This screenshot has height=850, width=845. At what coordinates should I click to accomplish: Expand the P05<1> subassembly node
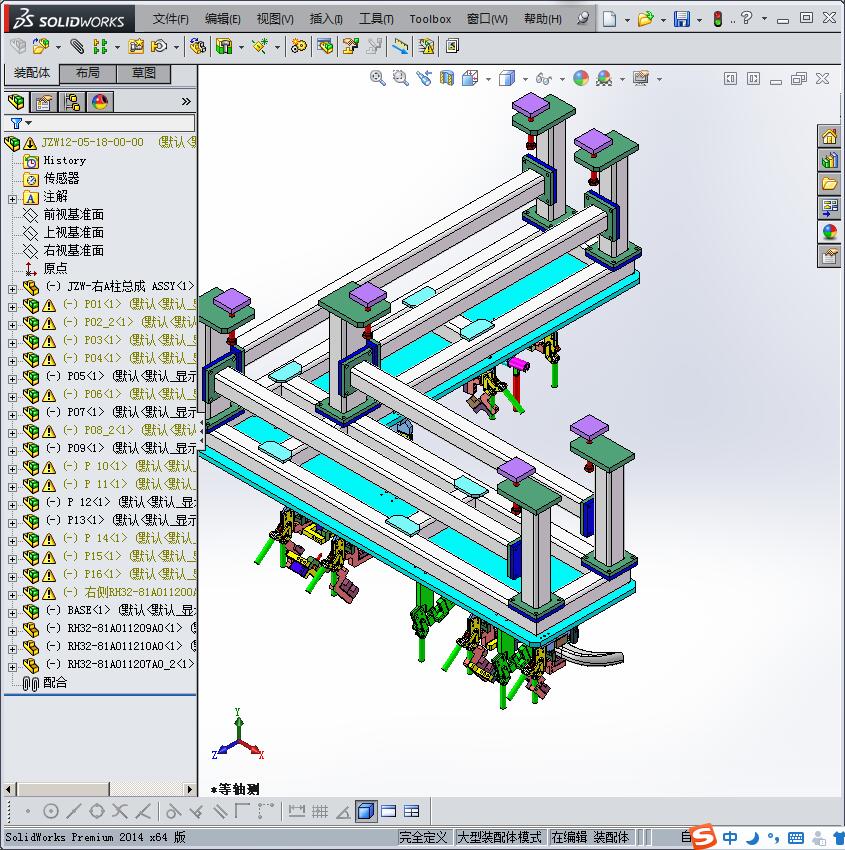click(12, 379)
